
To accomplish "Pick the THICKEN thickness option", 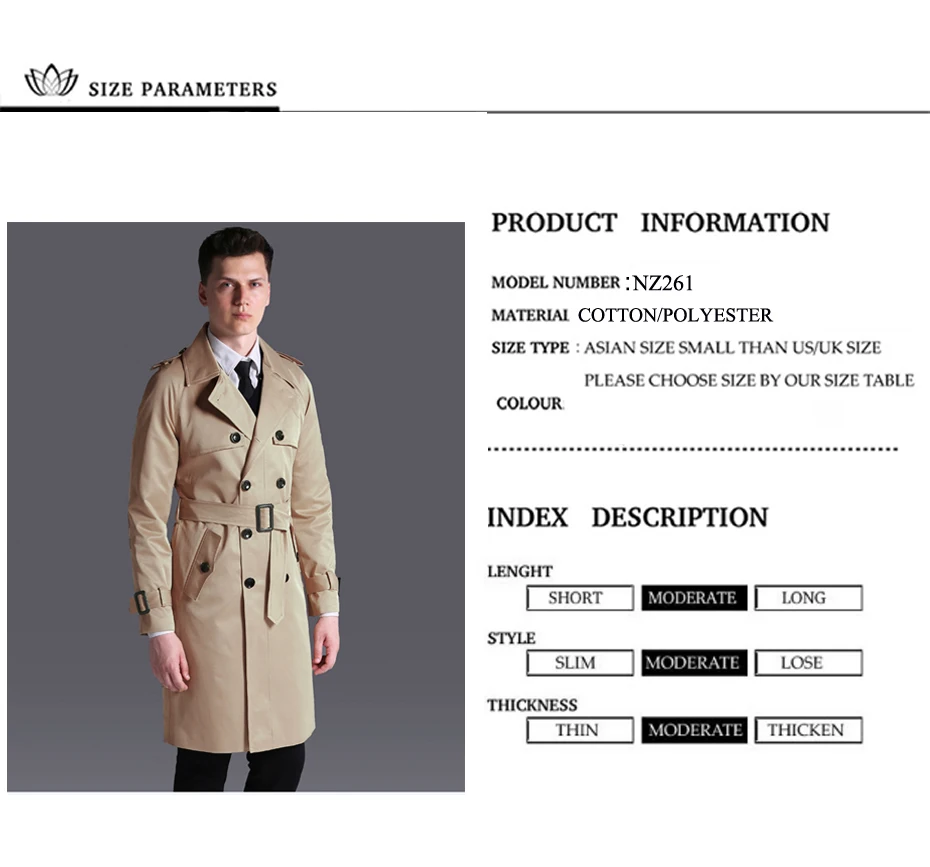I will pos(808,730).
